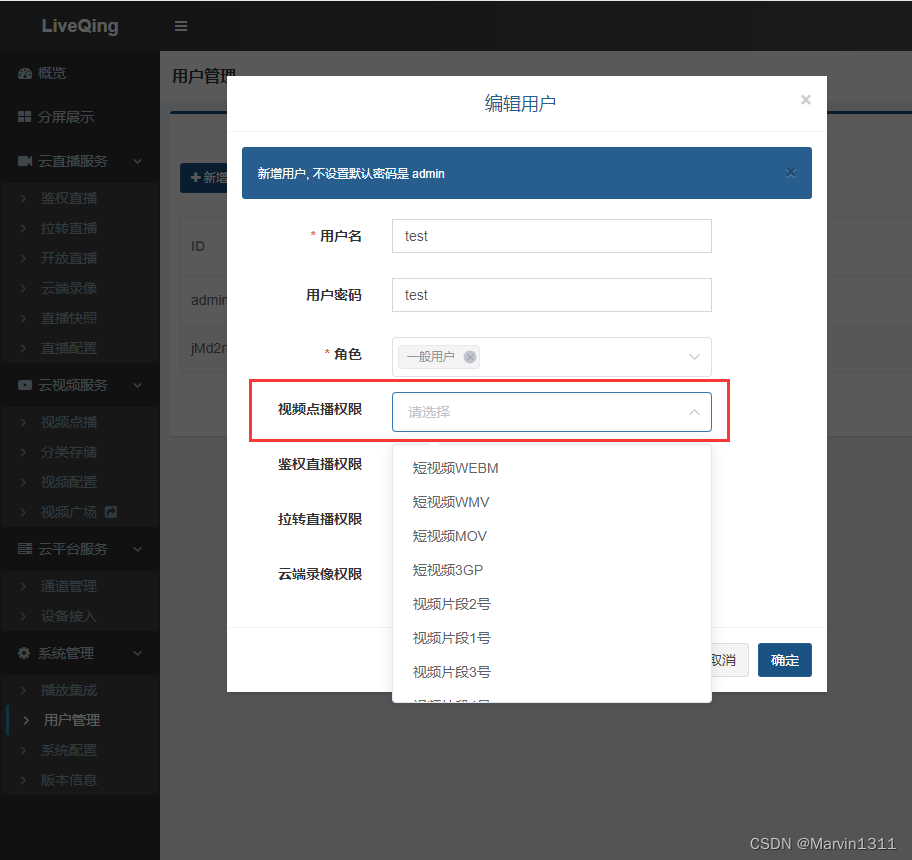Select 视频片段2号 from the list

(x=551, y=604)
